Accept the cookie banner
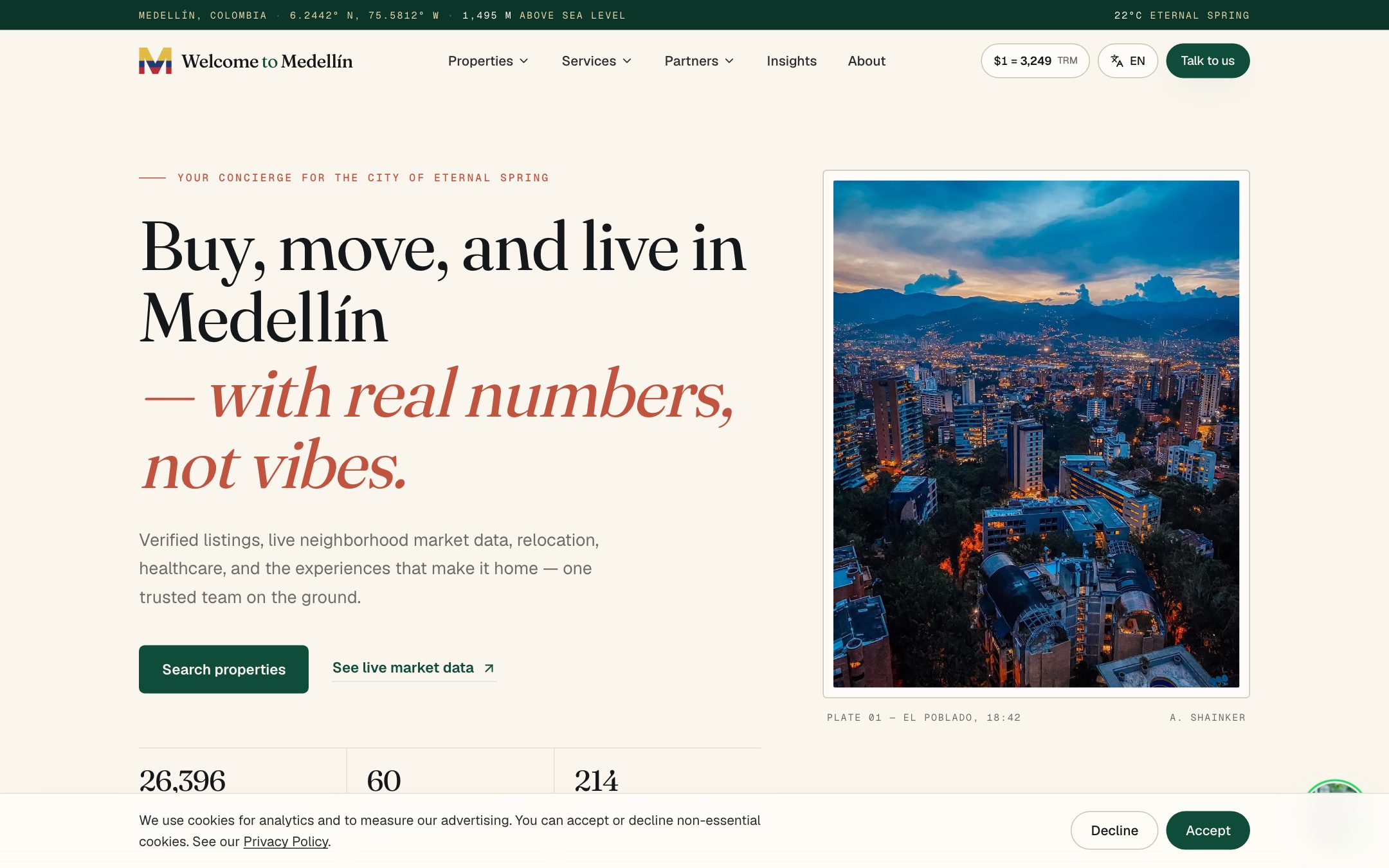The height and width of the screenshot is (868, 1389). click(x=1208, y=830)
